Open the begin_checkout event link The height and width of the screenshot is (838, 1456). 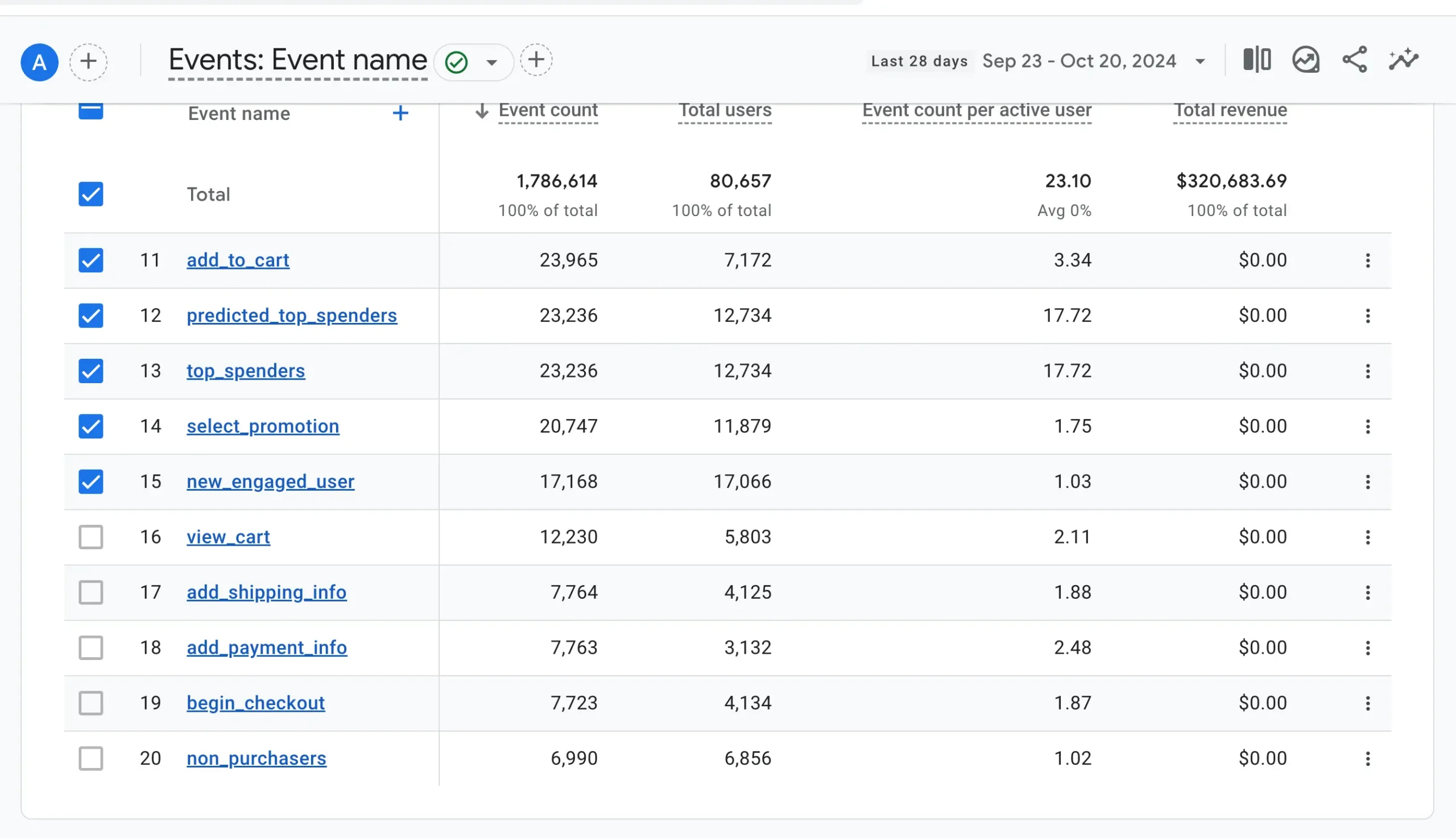(x=255, y=703)
